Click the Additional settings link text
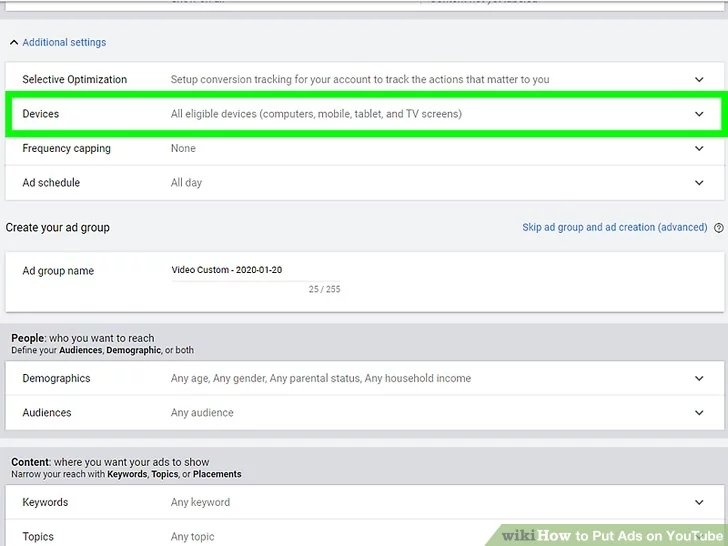Screen dimensions: 728x546 [x=64, y=42]
